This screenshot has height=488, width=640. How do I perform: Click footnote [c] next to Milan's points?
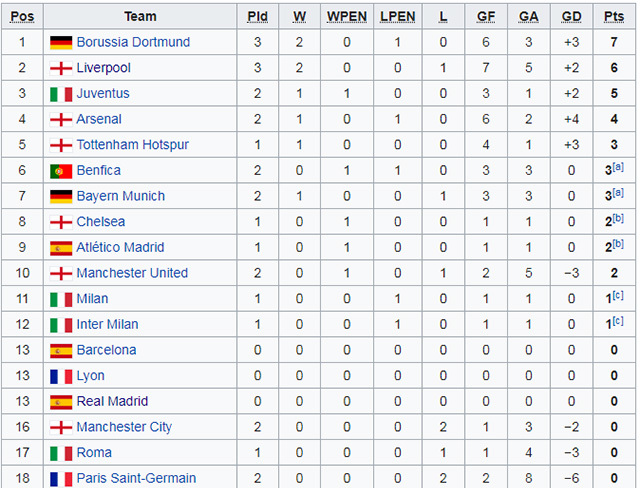[618, 295]
